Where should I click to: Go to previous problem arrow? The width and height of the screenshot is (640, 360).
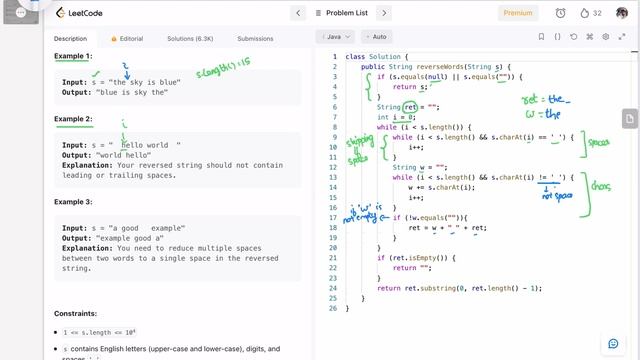pos(298,13)
